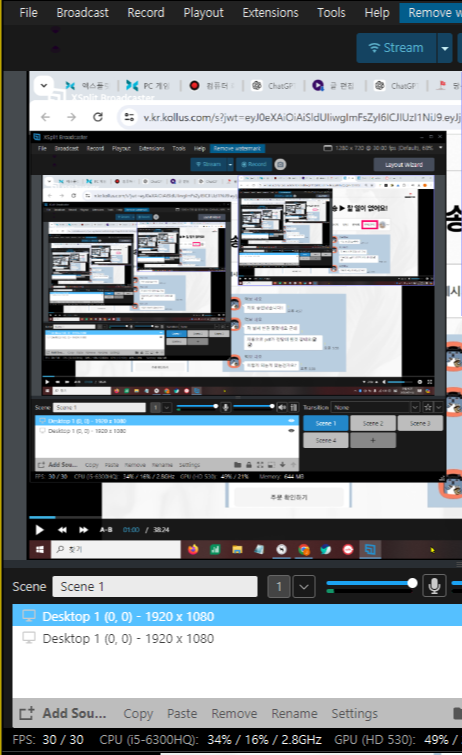This screenshot has height=755, width=462.
Task: Expand the arrow beside the large Stream button
Action: coord(445,48)
